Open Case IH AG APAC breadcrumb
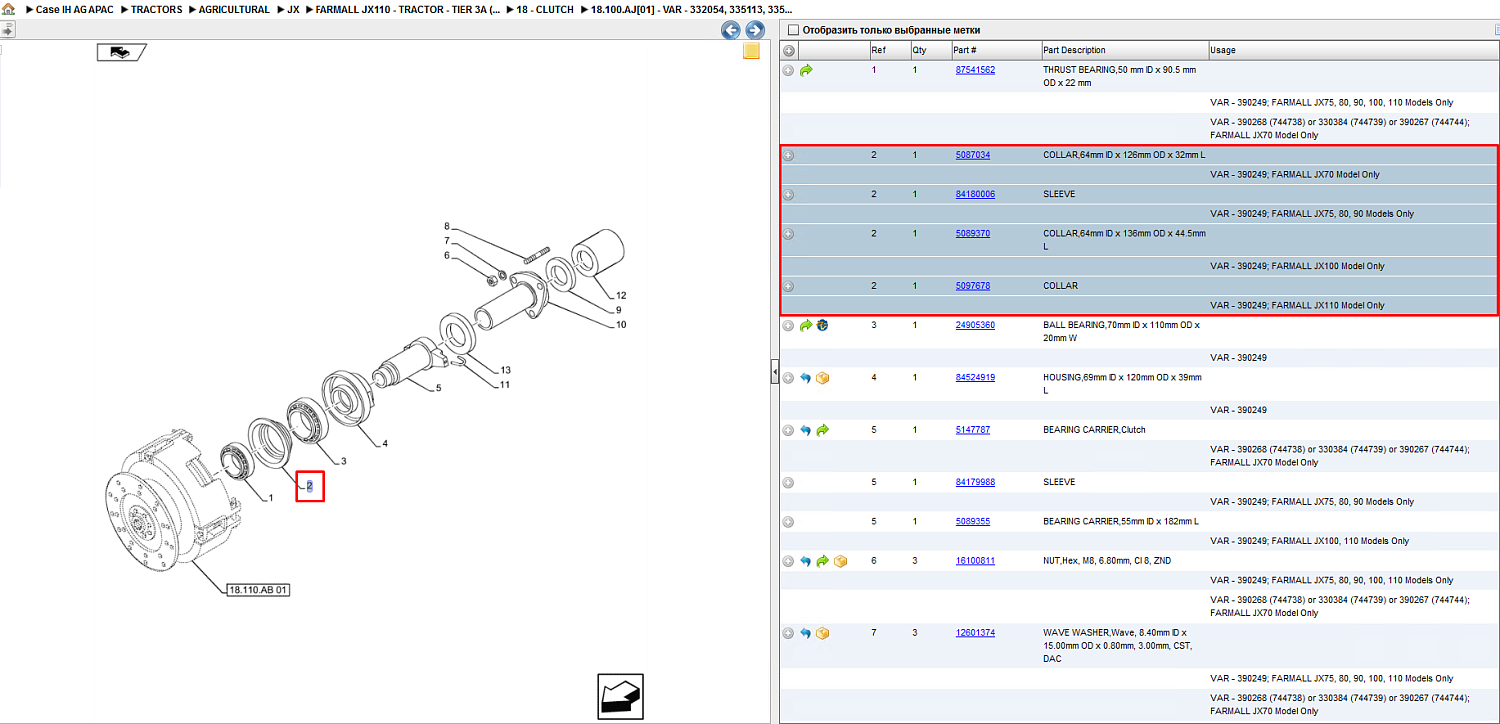Viewport: 1500px width, 724px height. pos(75,9)
